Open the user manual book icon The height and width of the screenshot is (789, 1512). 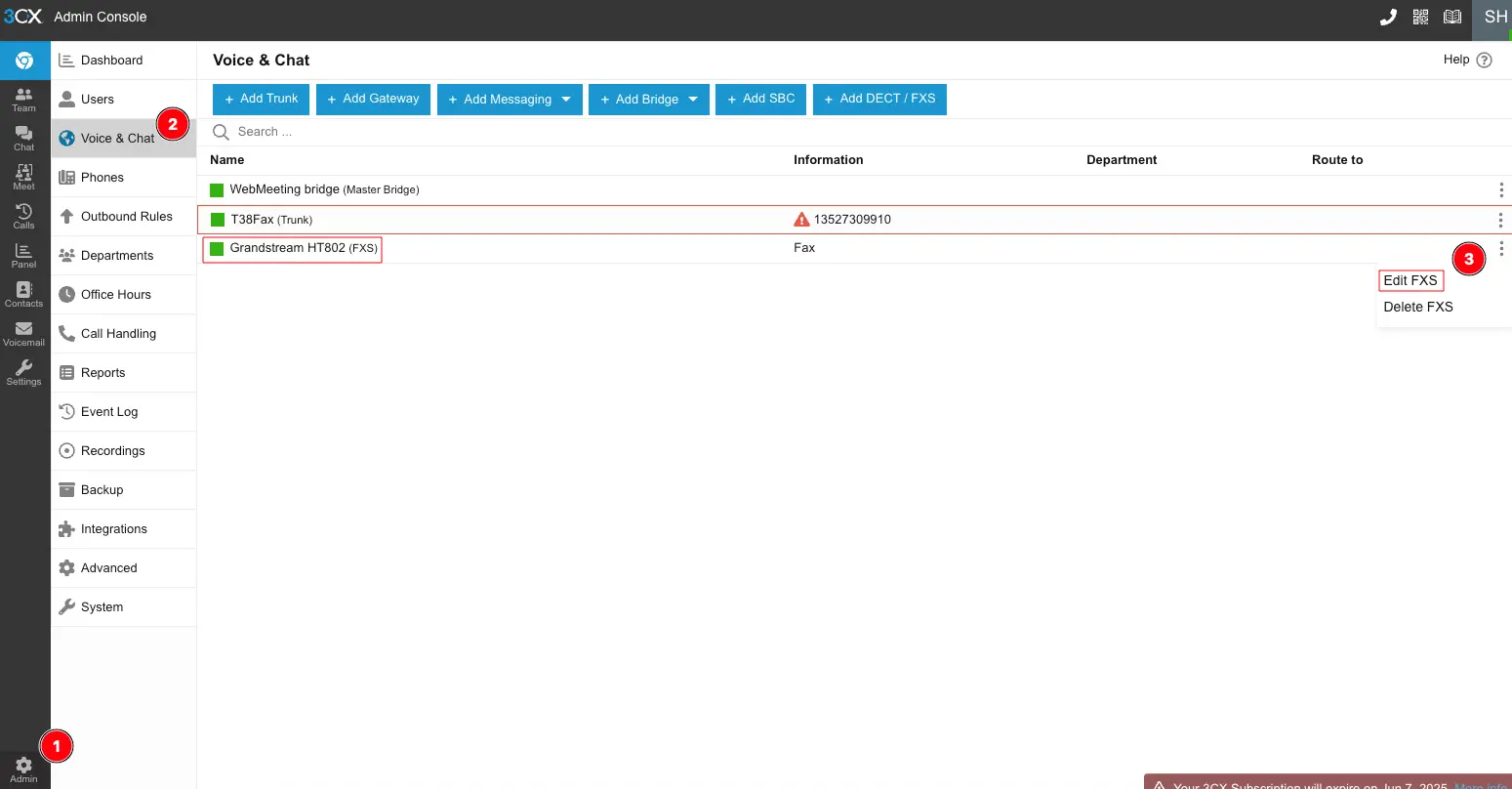pyautogui.click(x=1452, y=18)
